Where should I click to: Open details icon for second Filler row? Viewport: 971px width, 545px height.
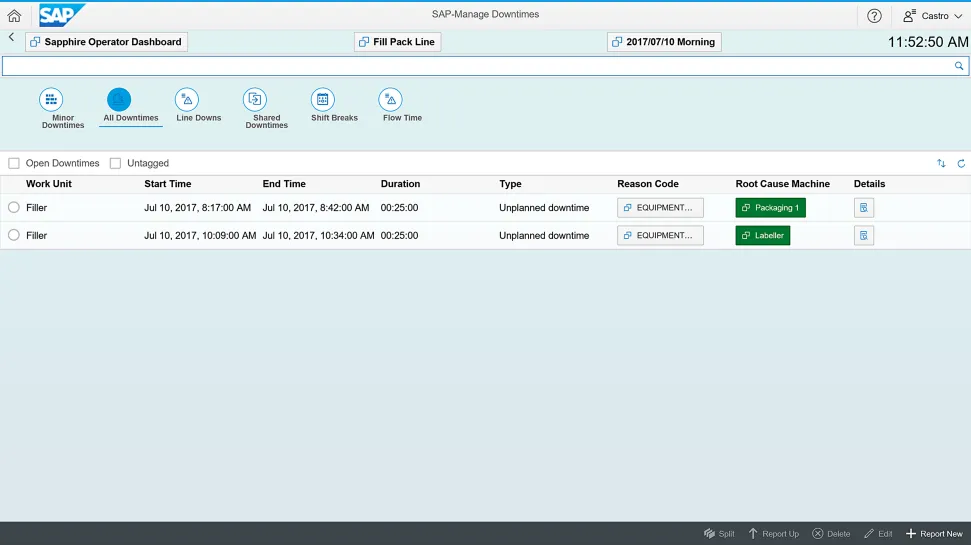864,236
